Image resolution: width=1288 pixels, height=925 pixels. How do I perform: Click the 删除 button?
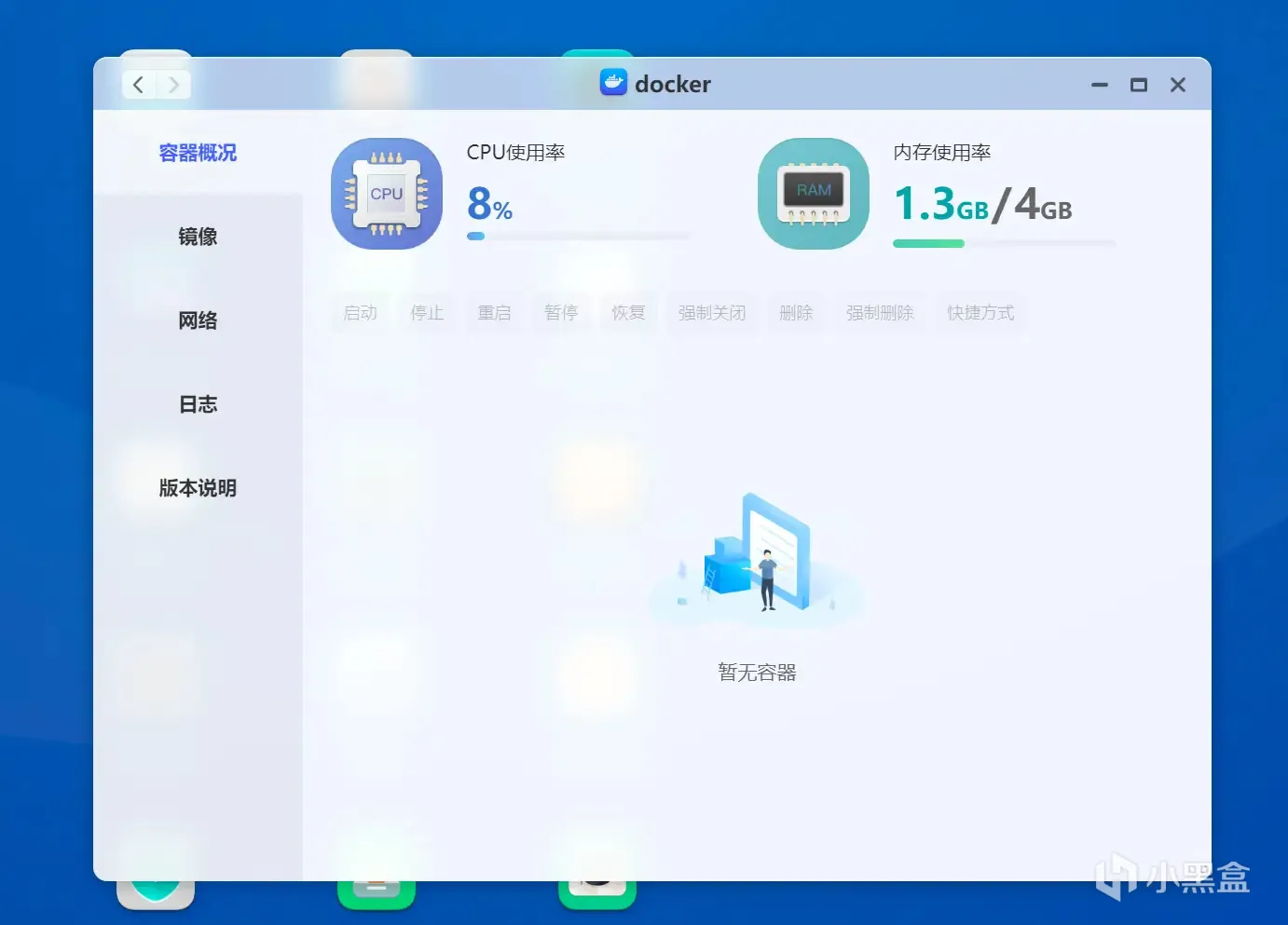pyautogui.click(x=797, y=313)
